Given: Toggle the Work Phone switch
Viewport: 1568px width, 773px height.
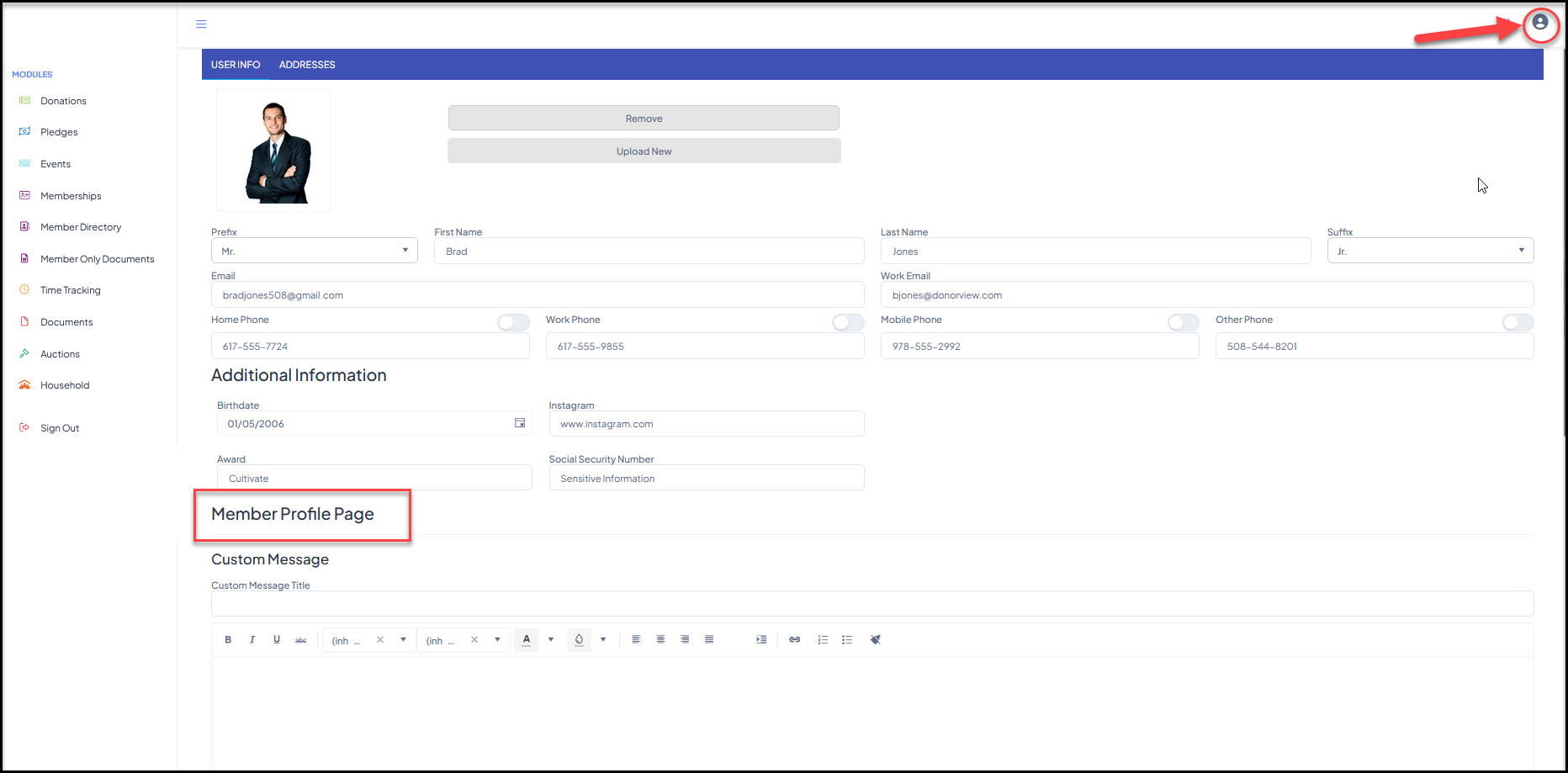Looking at the screenshot, I should pos(848,323).
